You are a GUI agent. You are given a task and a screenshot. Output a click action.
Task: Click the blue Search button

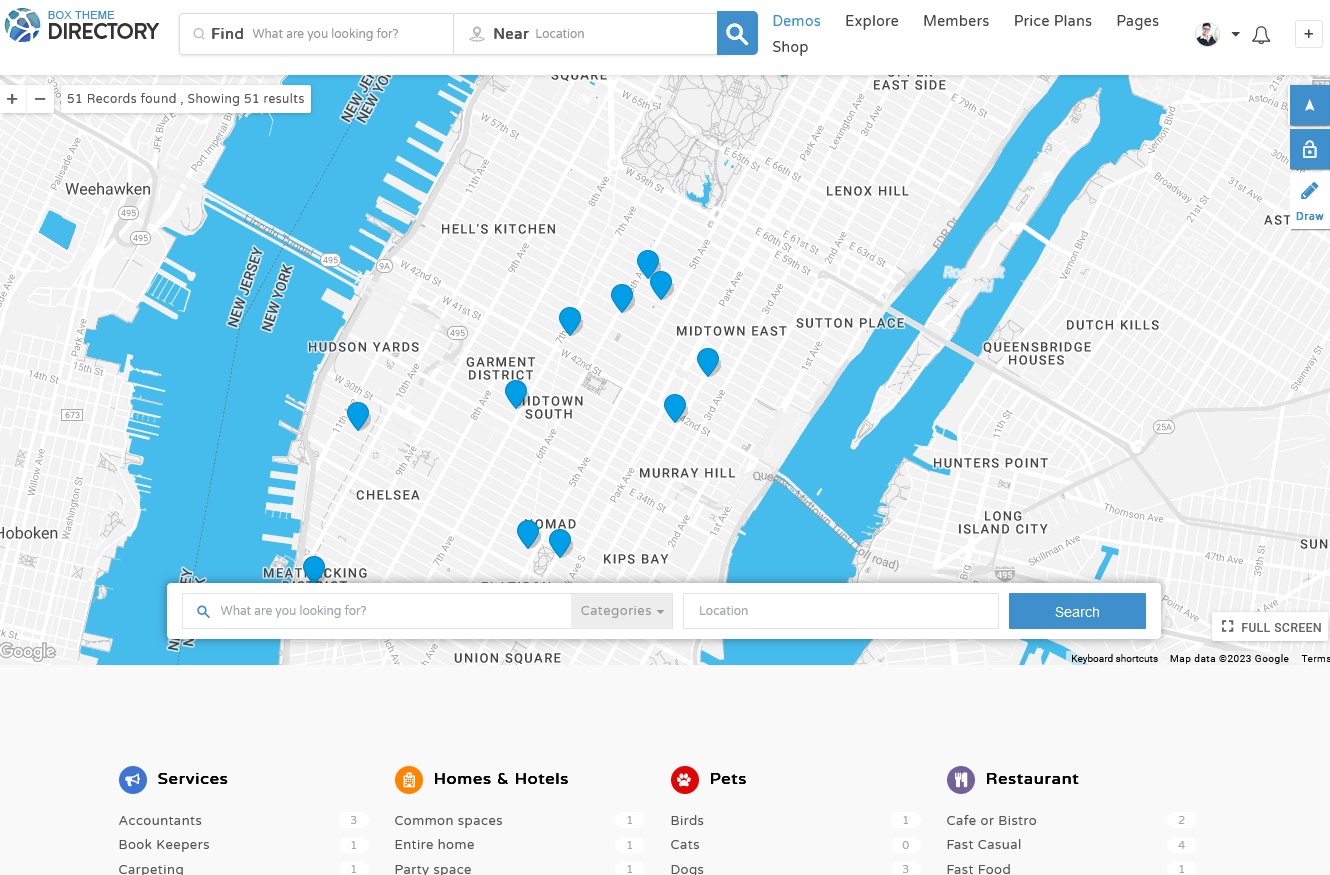tap(1077, 611)
